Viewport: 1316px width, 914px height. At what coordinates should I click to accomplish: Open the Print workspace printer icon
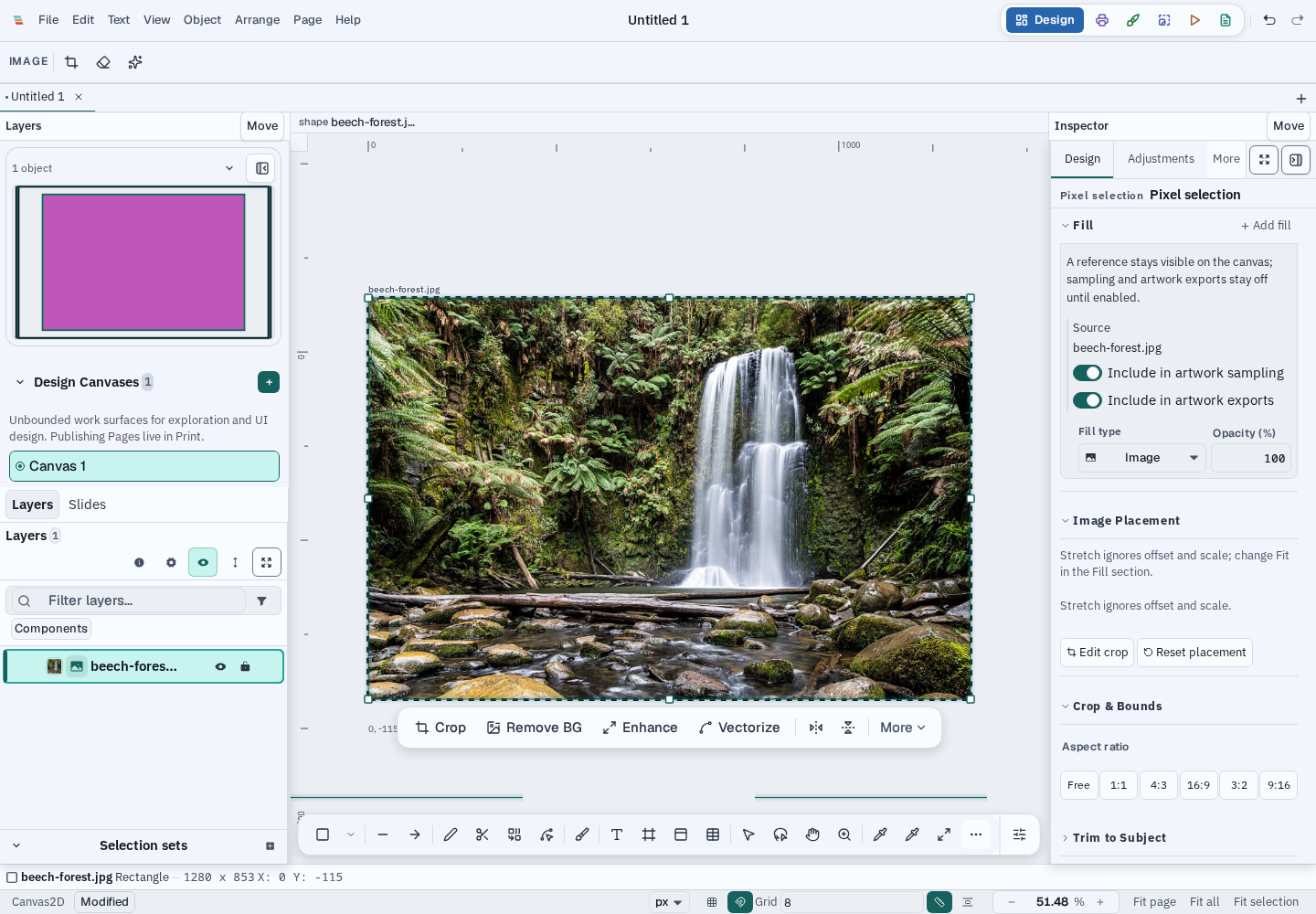point(1102,20)
